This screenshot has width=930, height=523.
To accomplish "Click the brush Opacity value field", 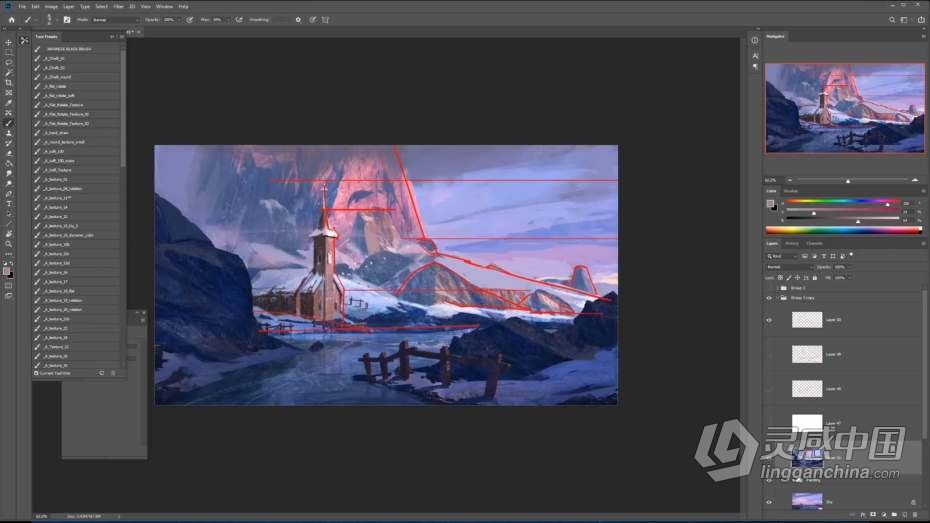I will click(x=171, y=20).
